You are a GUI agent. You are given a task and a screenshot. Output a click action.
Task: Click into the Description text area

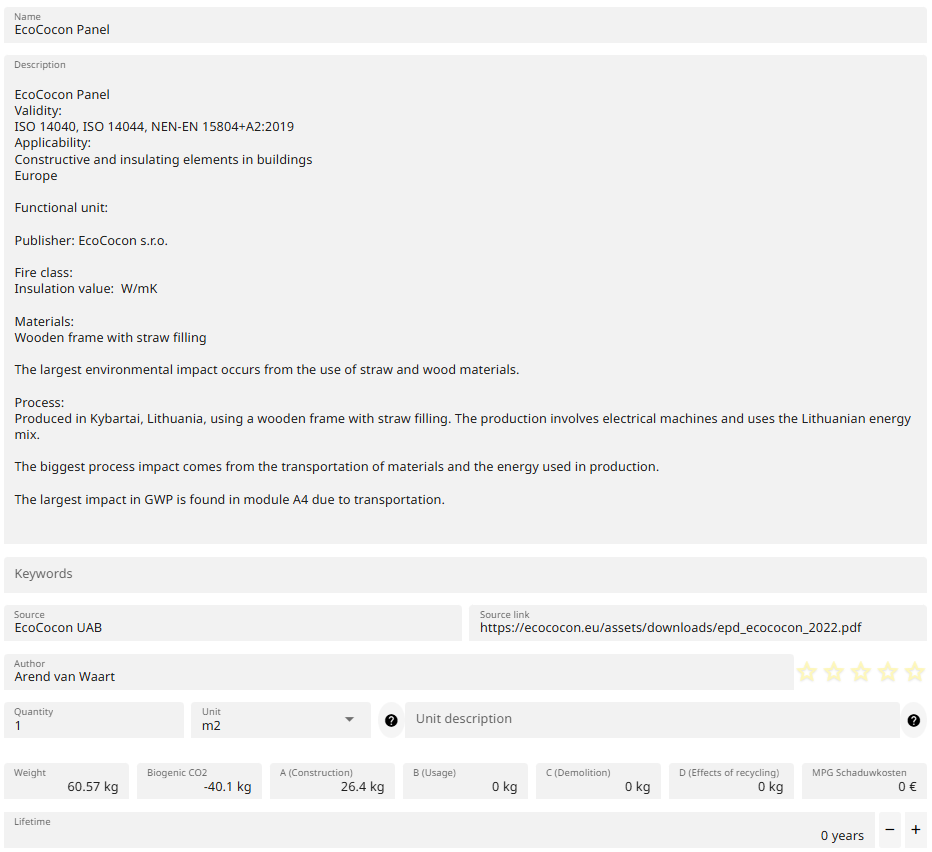465,300
